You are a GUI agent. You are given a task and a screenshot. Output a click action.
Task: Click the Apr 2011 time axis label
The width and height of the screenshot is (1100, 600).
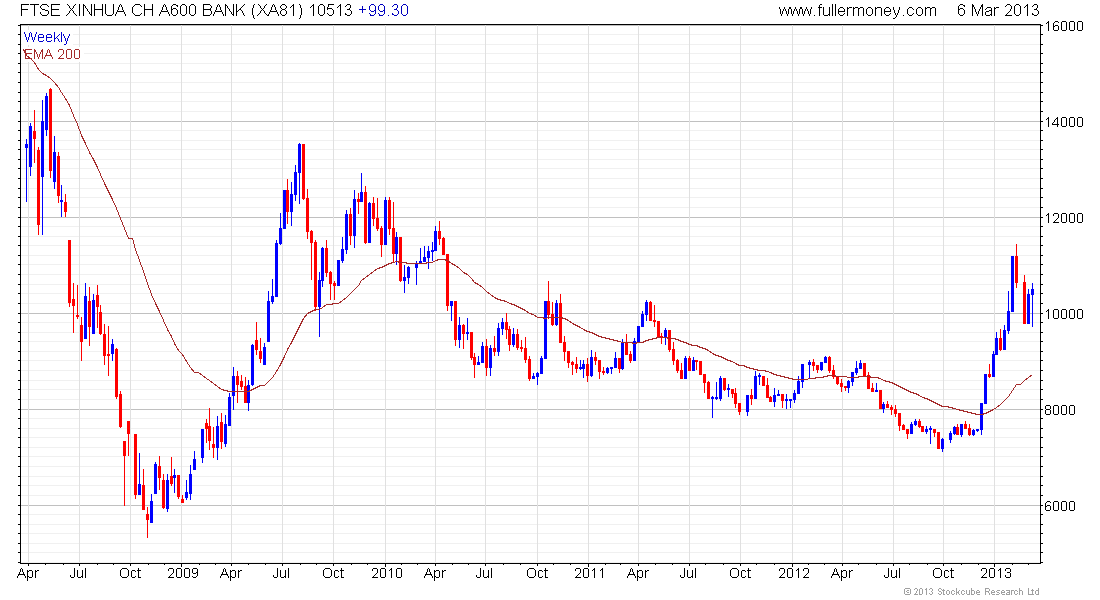pos(638,574)
